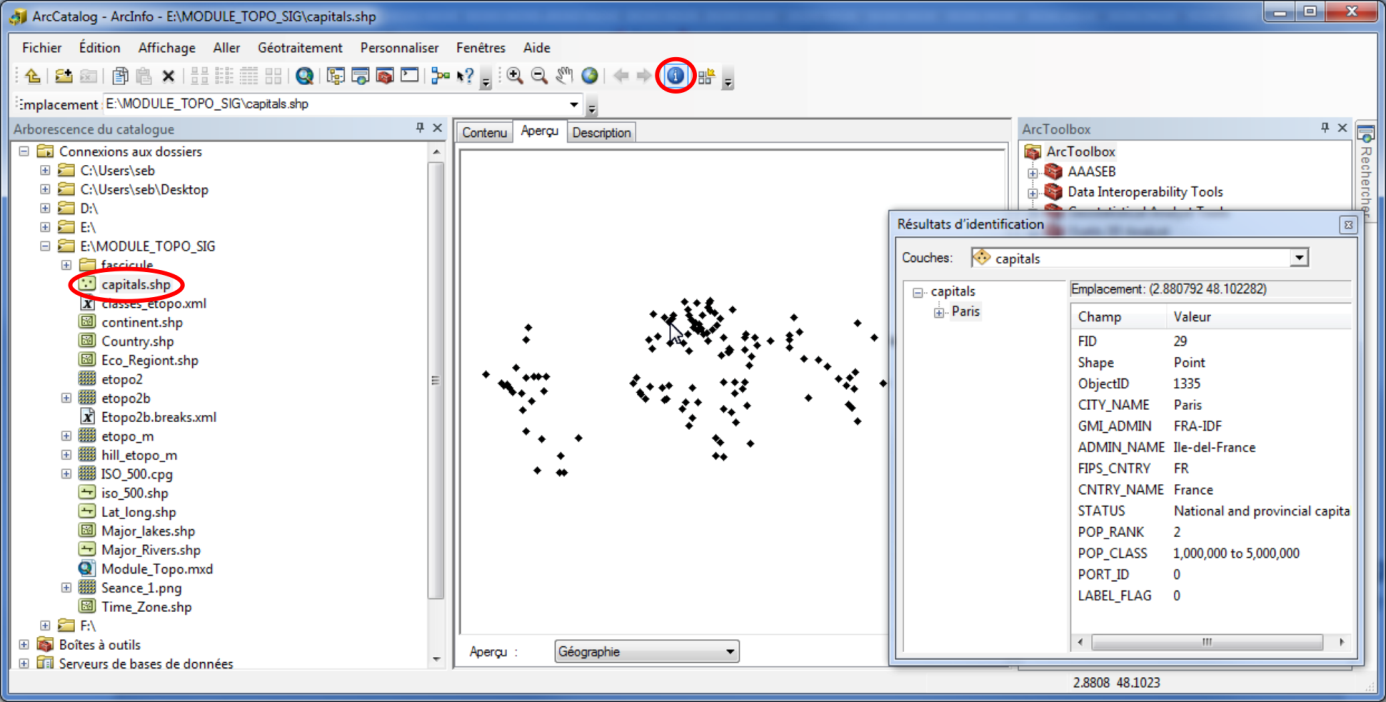The width and height of the screenshot is (1386, 702).
Task: Click the Delete X icon in toolbar
Action: pyautogui.click(x=168, y=76)
